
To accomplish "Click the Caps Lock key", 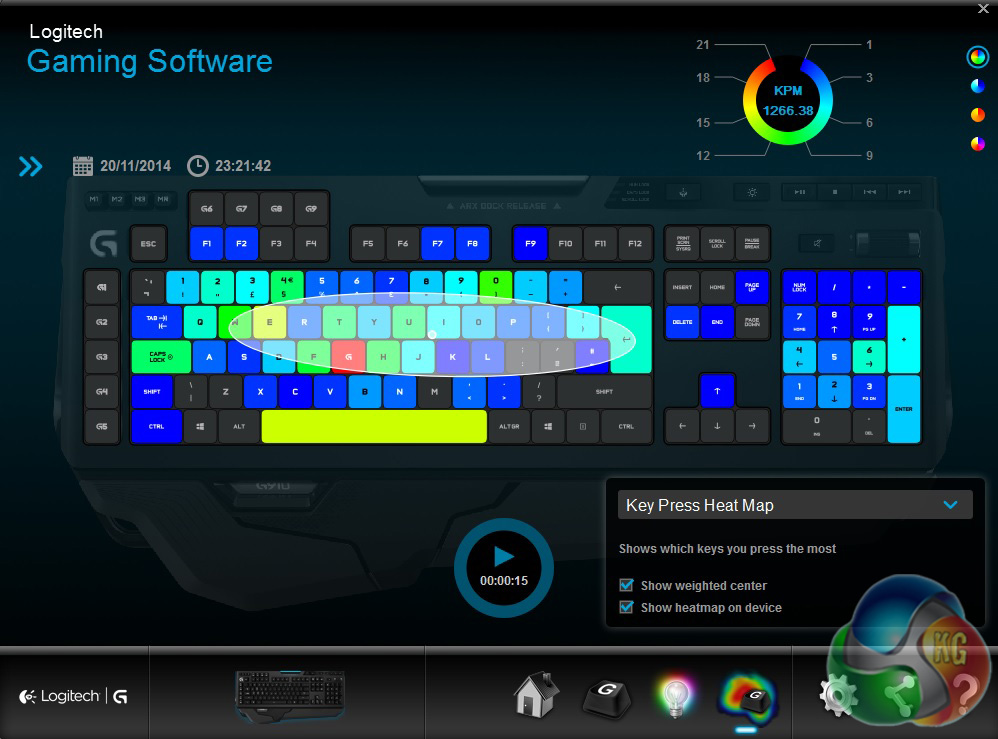I will pyautogui.click(x=161, y=356).
